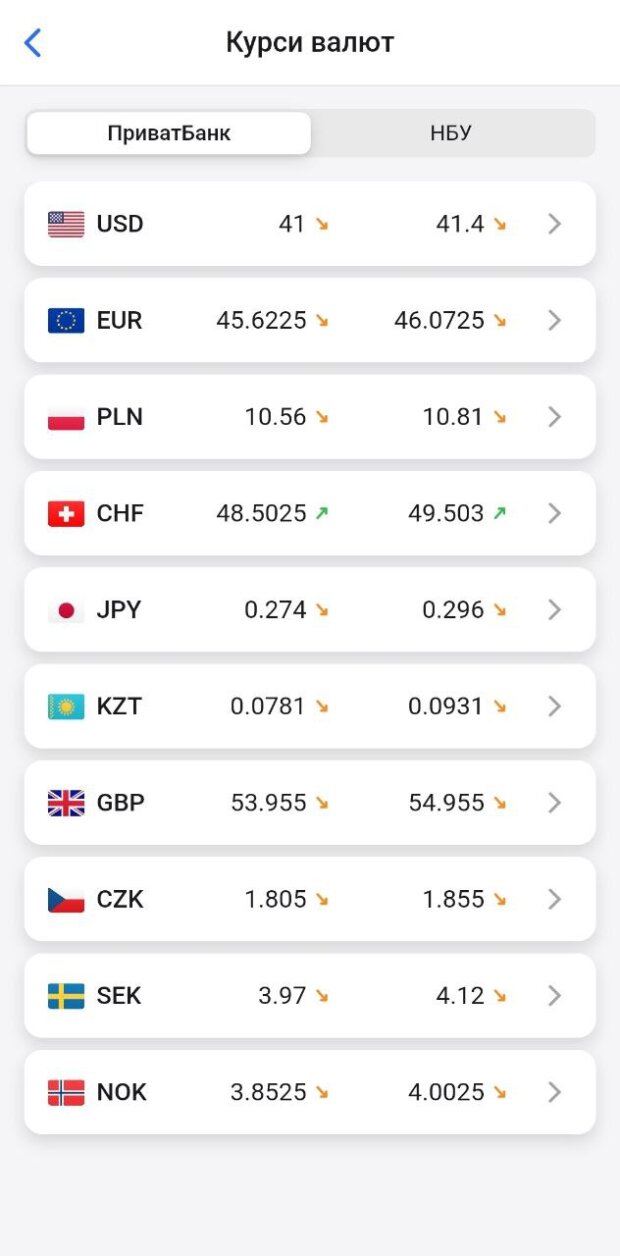Expand NOK row chevron arrow
620x1256 pixels.
click(x=555, y=1092)
